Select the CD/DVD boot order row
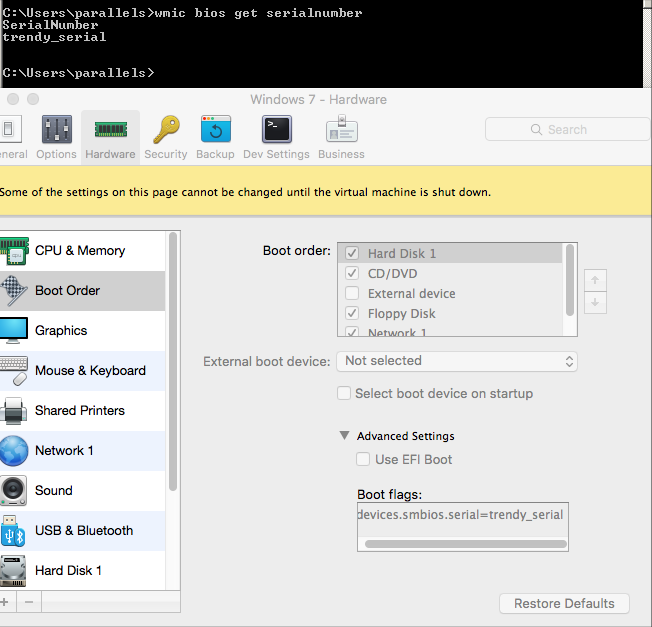The height and width of the screenshot is (627, 652). pos(450,273)
